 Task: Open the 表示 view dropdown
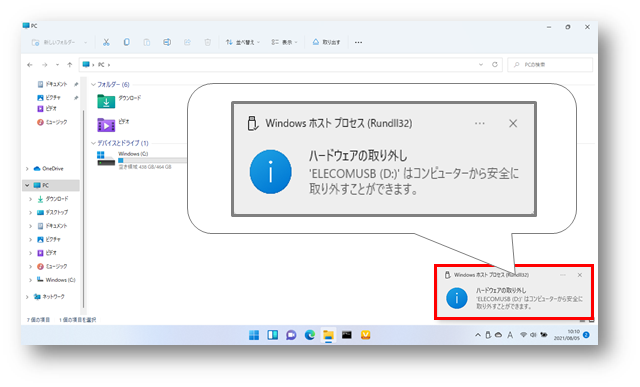[x=284, y=42]
